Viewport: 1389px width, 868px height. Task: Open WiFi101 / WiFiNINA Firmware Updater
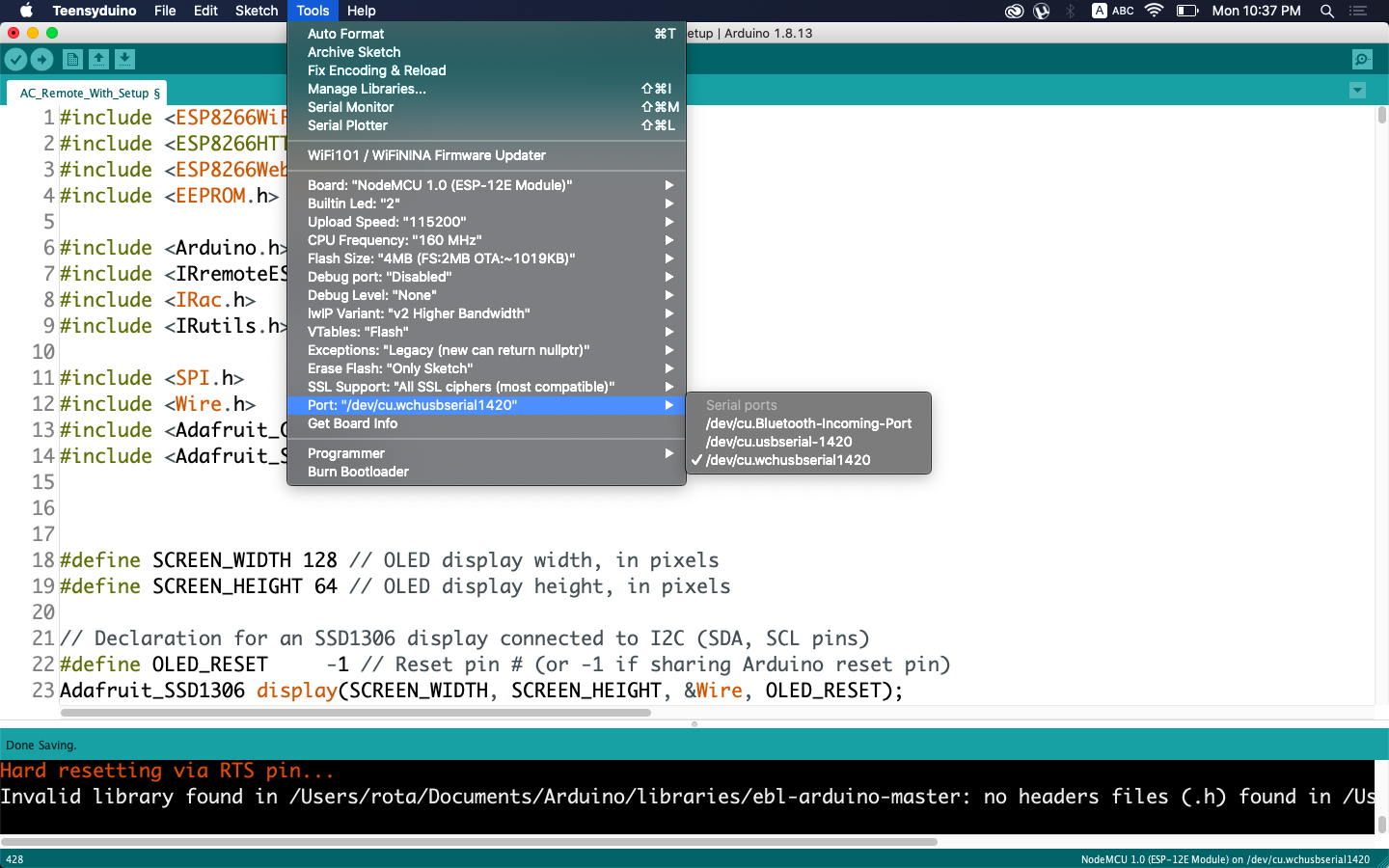[x=486, y=155]
